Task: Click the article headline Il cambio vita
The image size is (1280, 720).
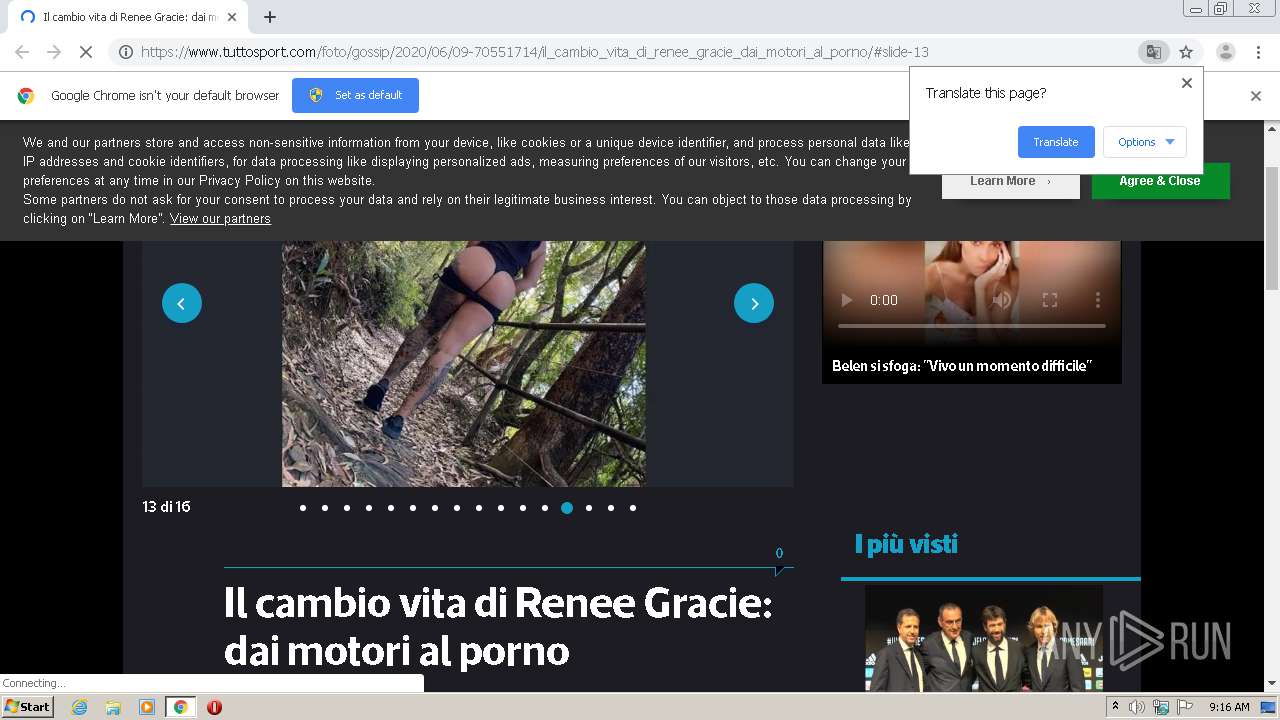Action: coord(498,628)
